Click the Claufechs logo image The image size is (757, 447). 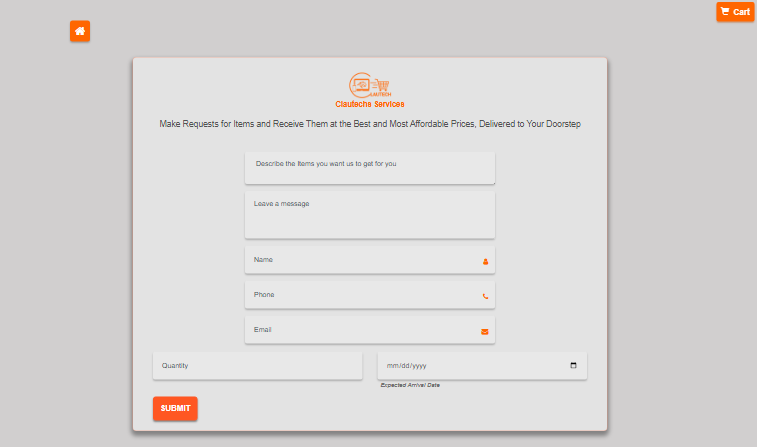[x=369, y=85]
